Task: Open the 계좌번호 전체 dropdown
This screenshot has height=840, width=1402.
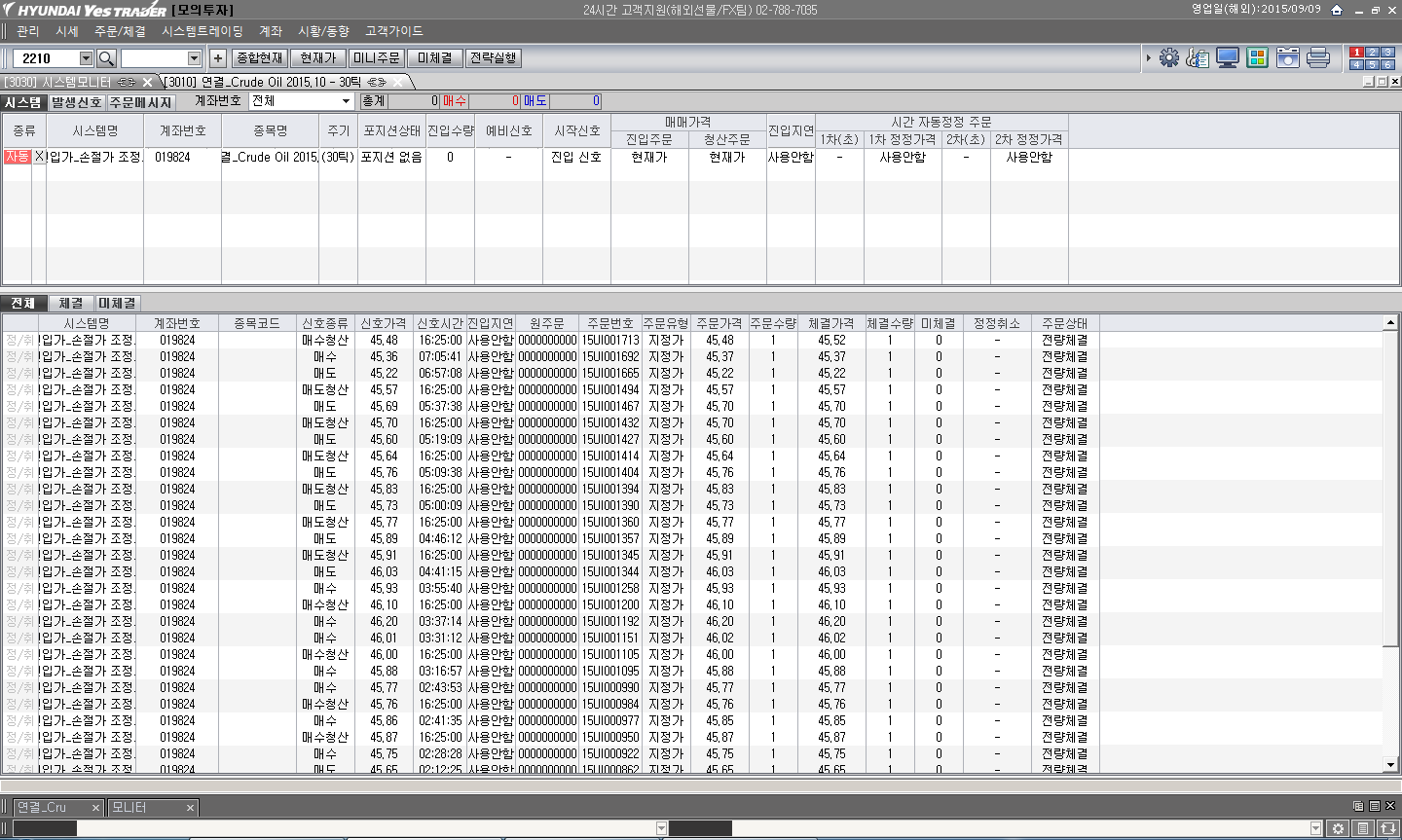Action: [x=346, y=101]
